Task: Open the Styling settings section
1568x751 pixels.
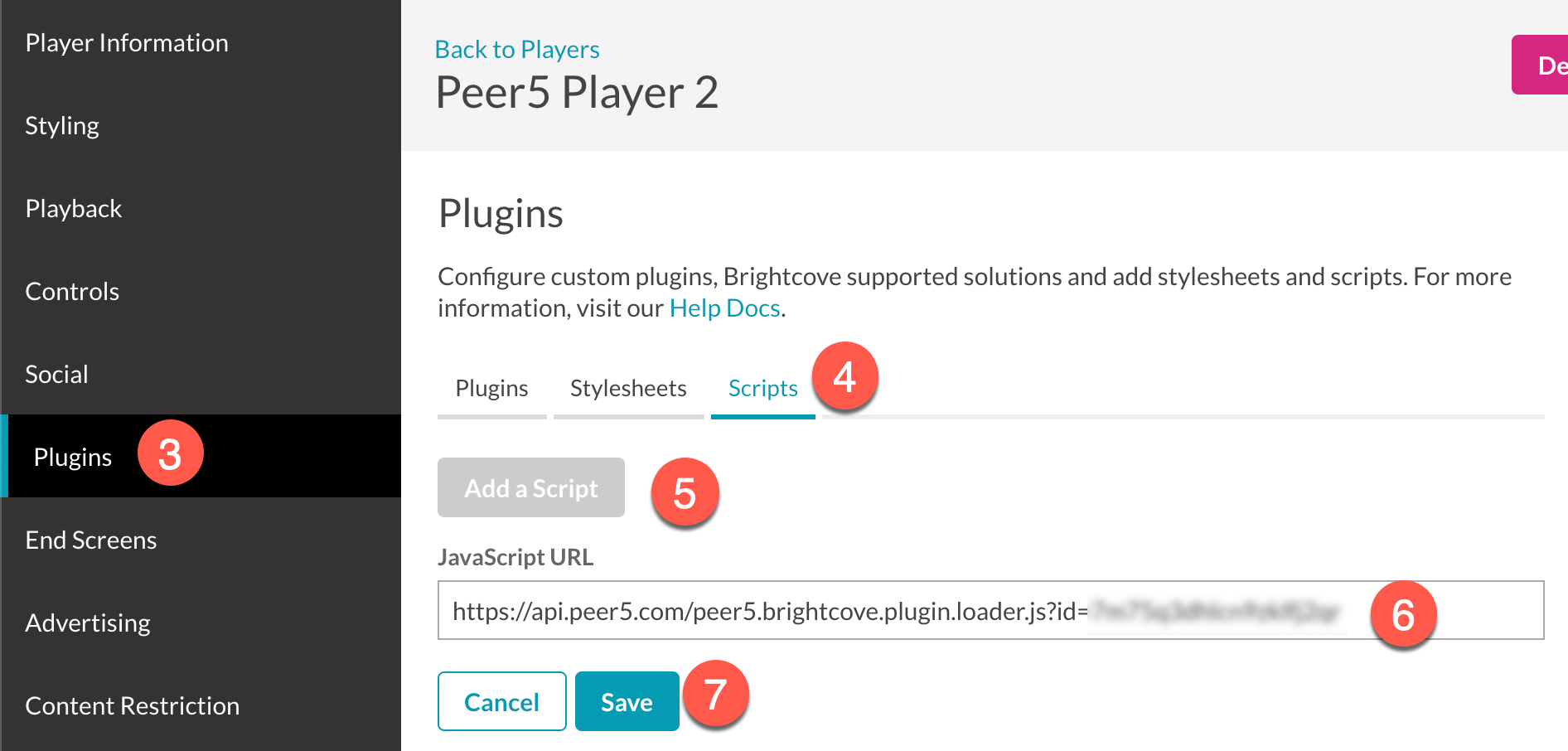Action: [62, 125]
